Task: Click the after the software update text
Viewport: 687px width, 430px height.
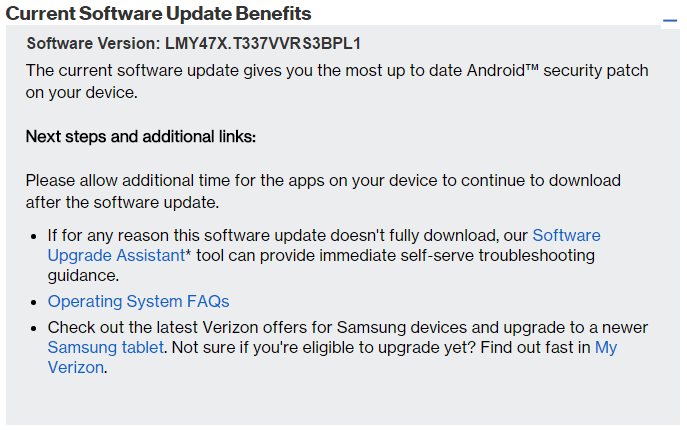Action: coord(121,201)
